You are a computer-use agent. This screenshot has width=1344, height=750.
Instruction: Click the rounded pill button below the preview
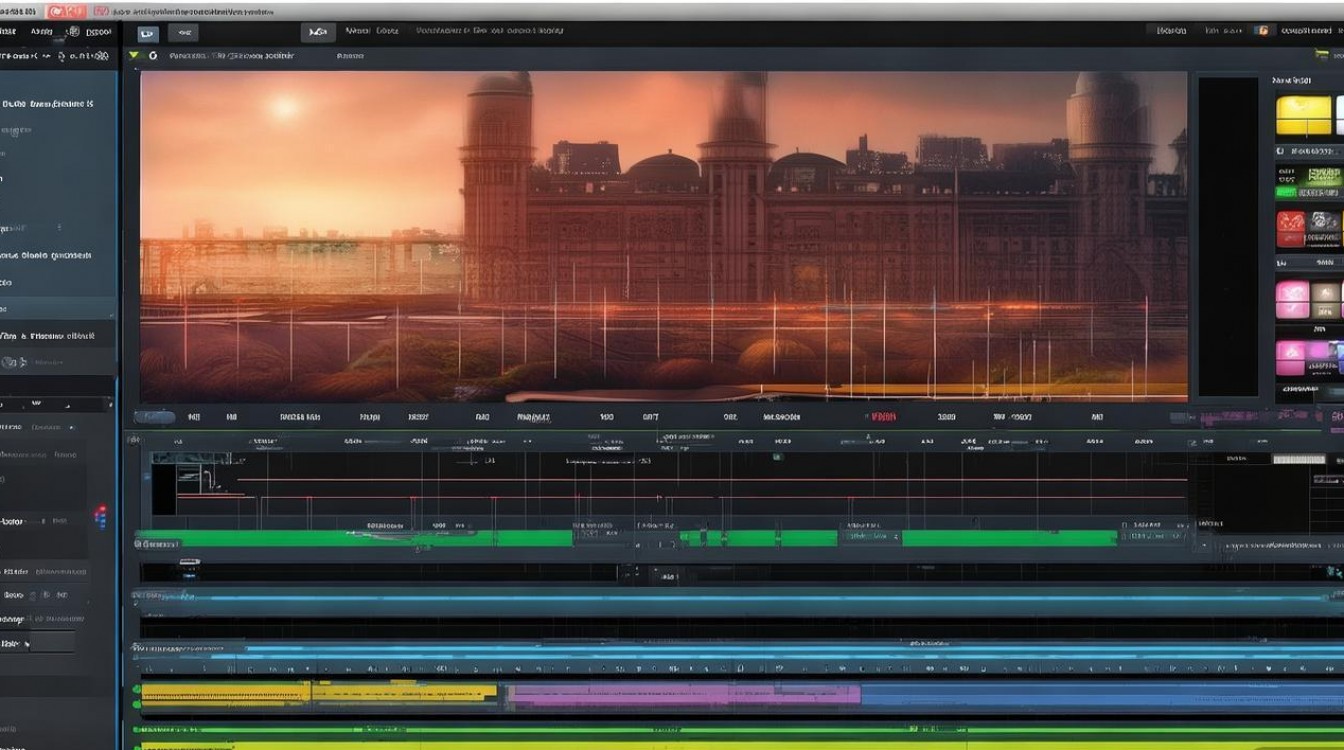154,417
